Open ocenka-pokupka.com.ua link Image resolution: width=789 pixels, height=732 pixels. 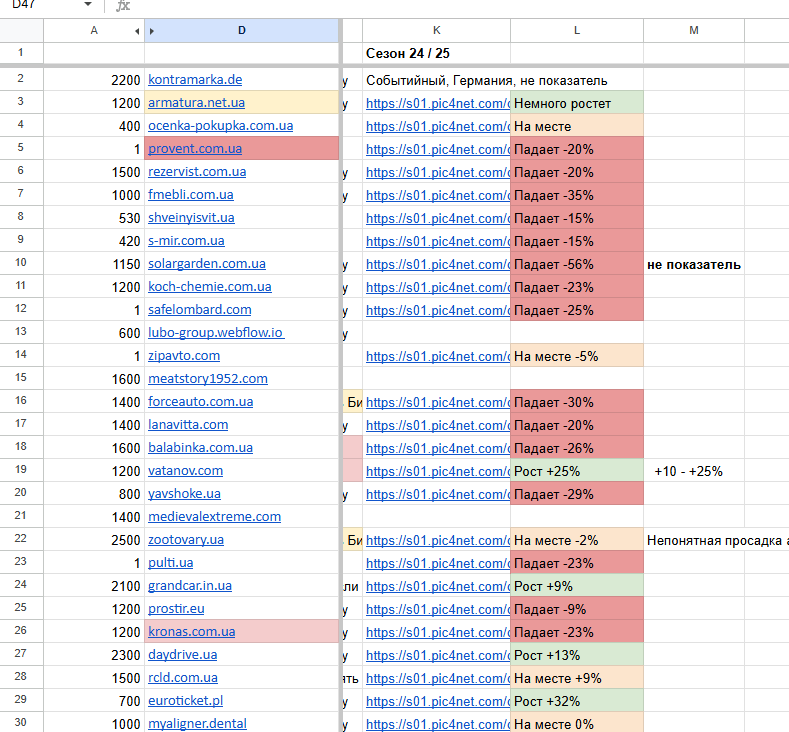click(x=220, y=126)
